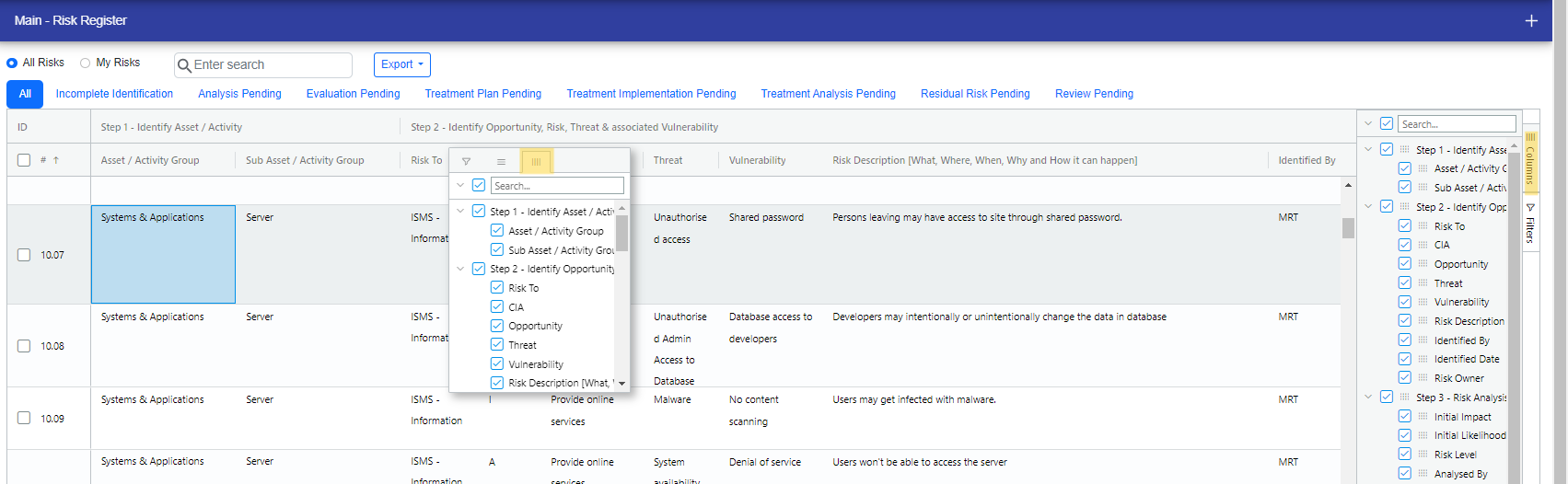This screenshot has height=484, width=1568.
Task: Click drag handle beside Risk Owner in sidebar
Action: coord(1423,378)
